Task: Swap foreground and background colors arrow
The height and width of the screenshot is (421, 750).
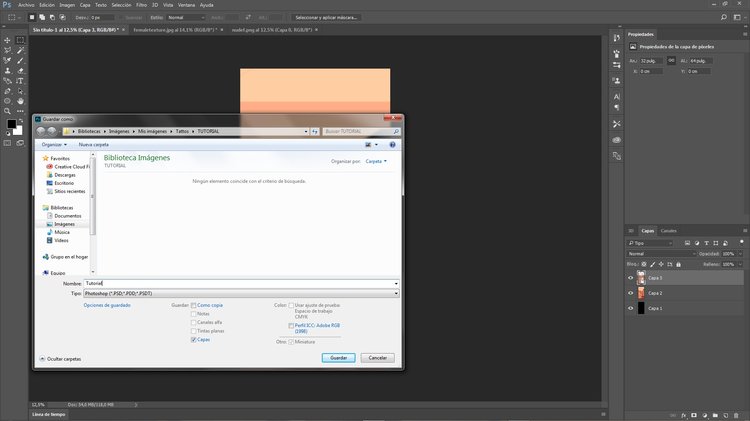Action: tap(20, 121)
